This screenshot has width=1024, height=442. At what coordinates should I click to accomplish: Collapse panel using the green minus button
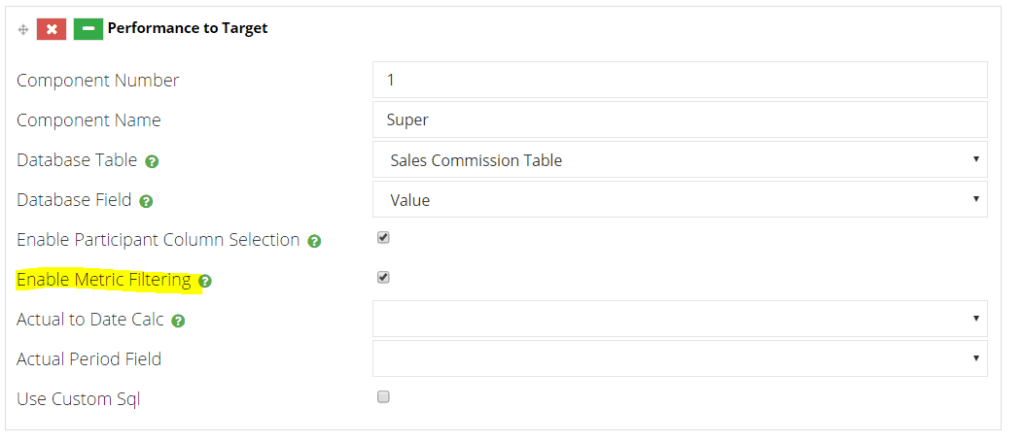(88, 29)
